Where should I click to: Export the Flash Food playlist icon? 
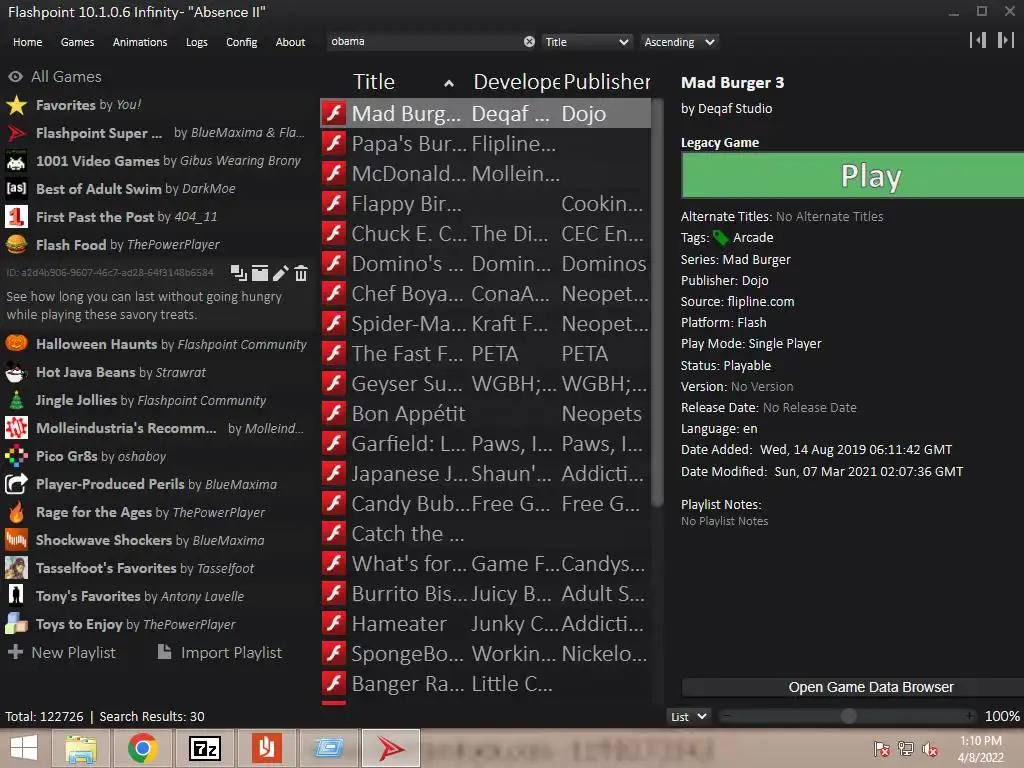click(260, 273)
